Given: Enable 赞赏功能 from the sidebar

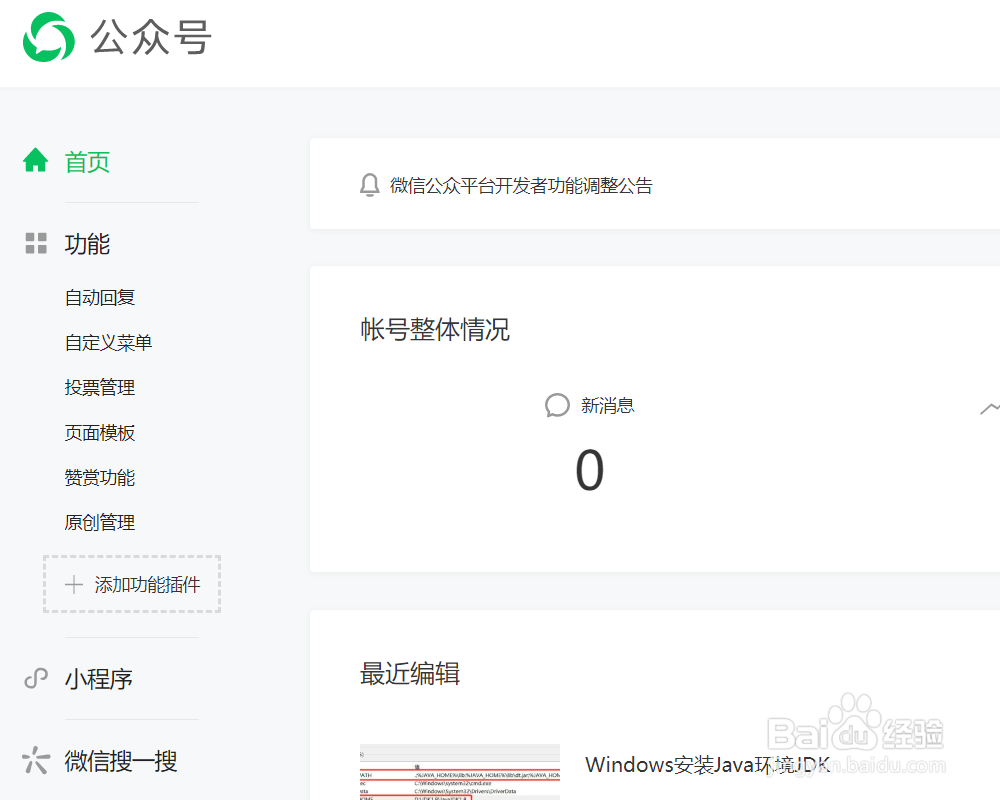Looking at the screenshot, I should 99,477.
